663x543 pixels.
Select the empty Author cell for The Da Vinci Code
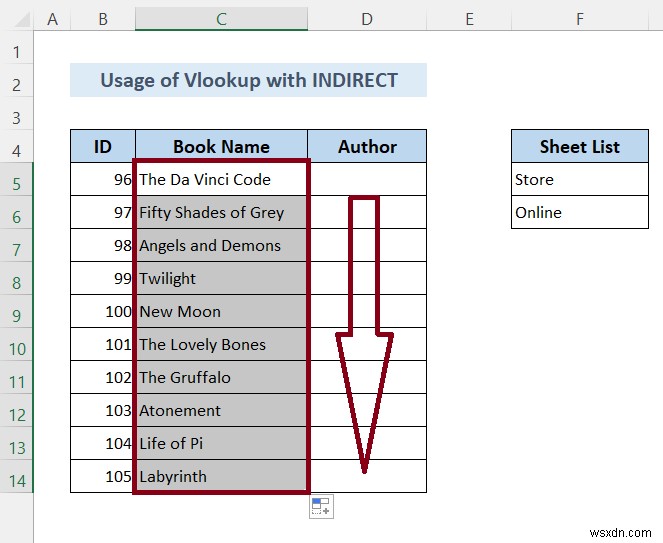point(367,179)
